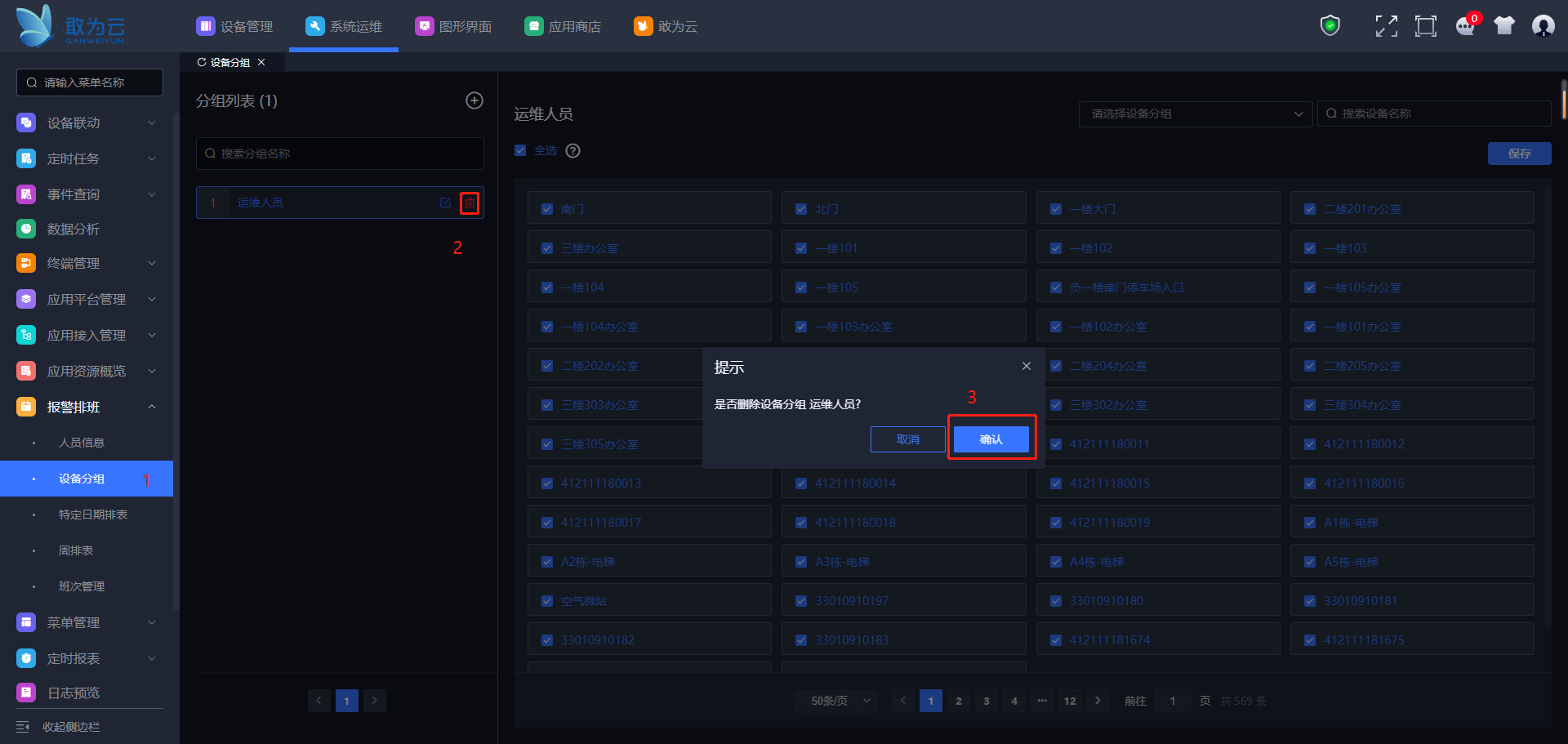Viewport: 1568px width, 744px height.
Task: Click the help question mark beside 全选
Action: coord(573,150)
